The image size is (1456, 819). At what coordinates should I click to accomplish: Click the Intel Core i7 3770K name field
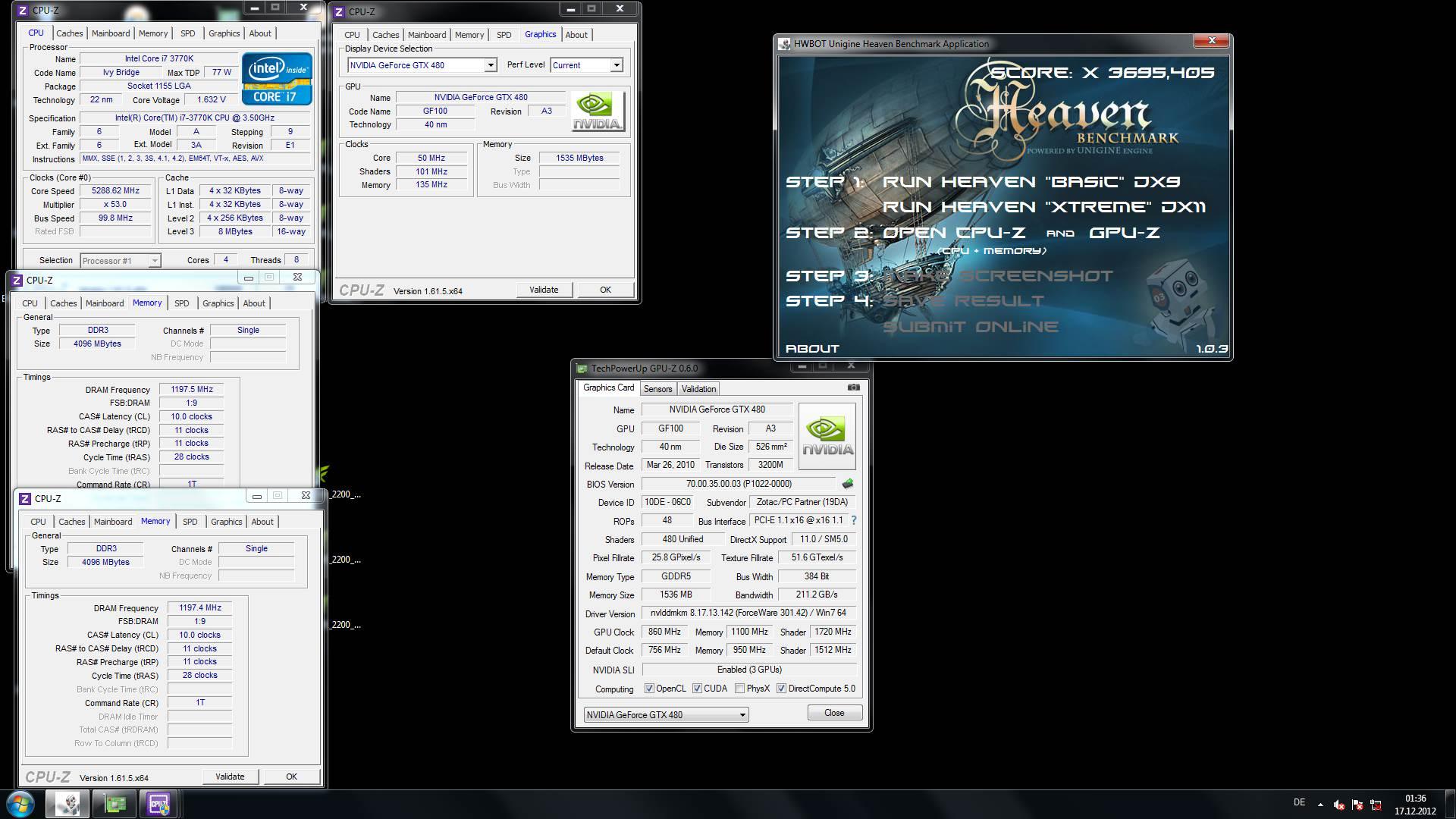[159, 59]
